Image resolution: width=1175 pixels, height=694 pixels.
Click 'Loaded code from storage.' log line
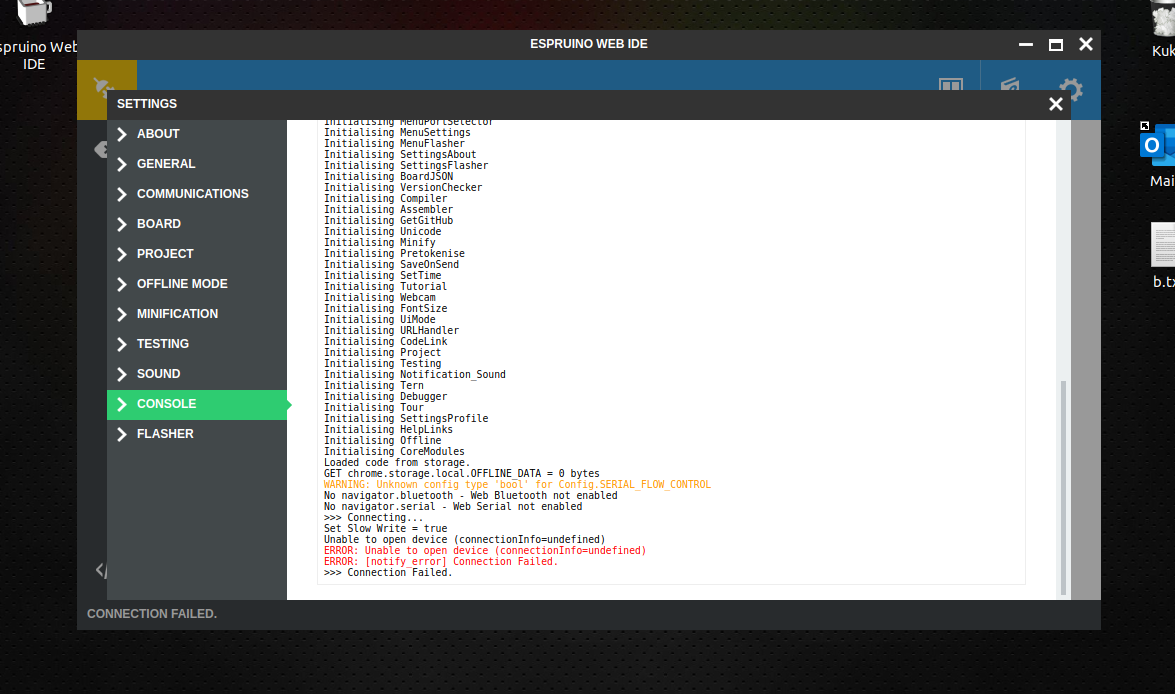pos(397,463)
